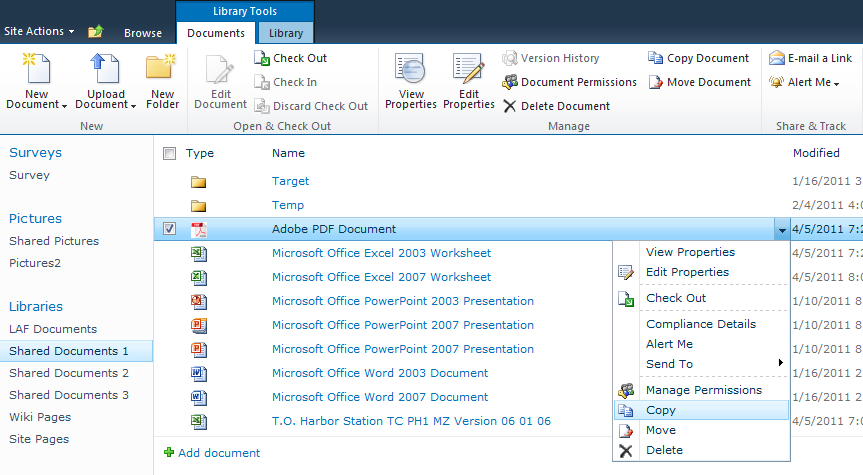Toggle the select-all checkbox in header
Screen dimensions: 863x475
click(x=170, y=154)
